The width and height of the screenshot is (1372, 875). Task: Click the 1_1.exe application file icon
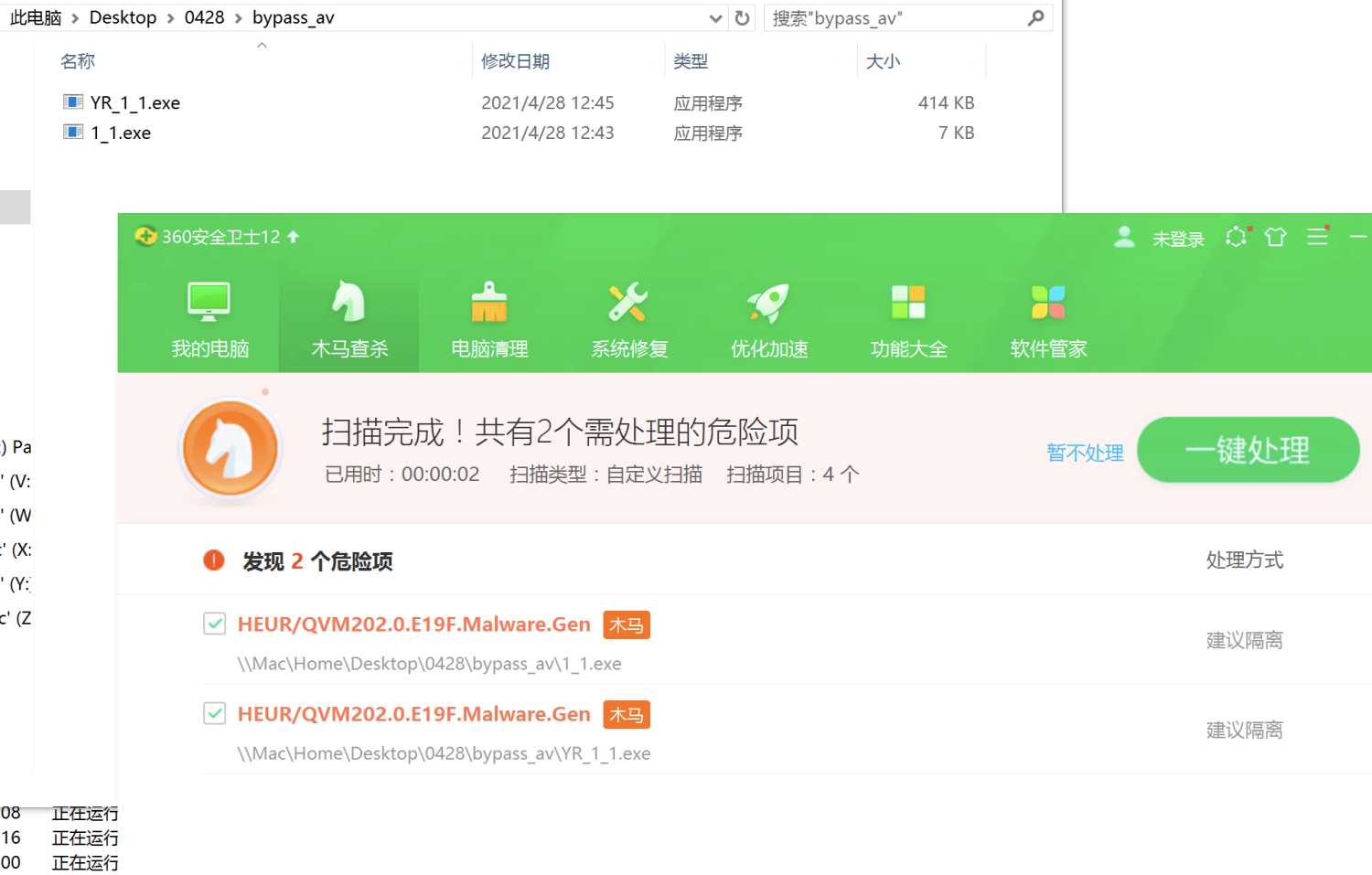point(73,132)
